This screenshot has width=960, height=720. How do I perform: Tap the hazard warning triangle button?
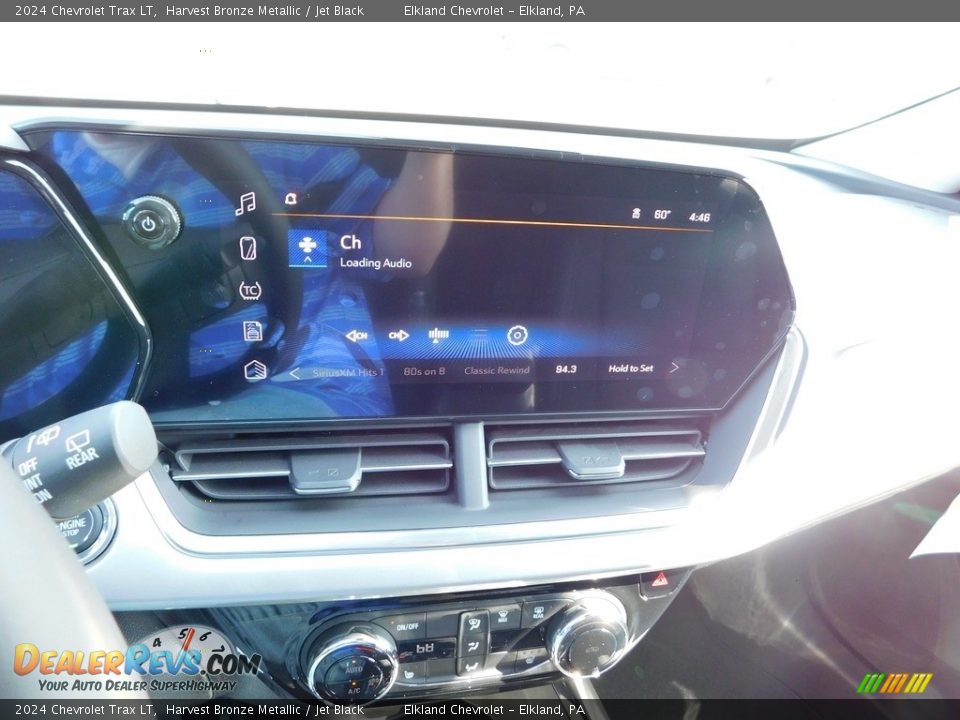point(659,579)
